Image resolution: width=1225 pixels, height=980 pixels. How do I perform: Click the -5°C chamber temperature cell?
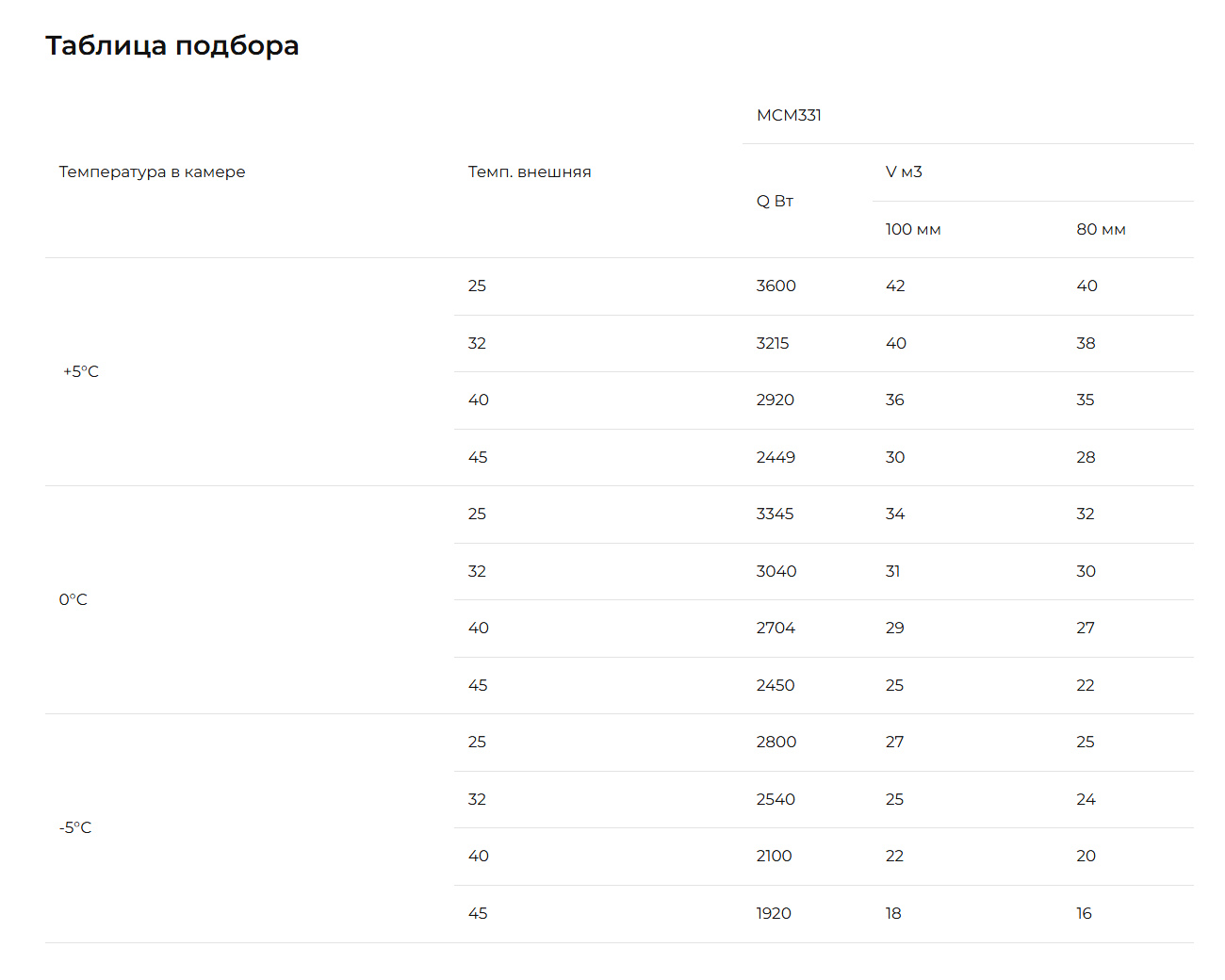point(75,827)
